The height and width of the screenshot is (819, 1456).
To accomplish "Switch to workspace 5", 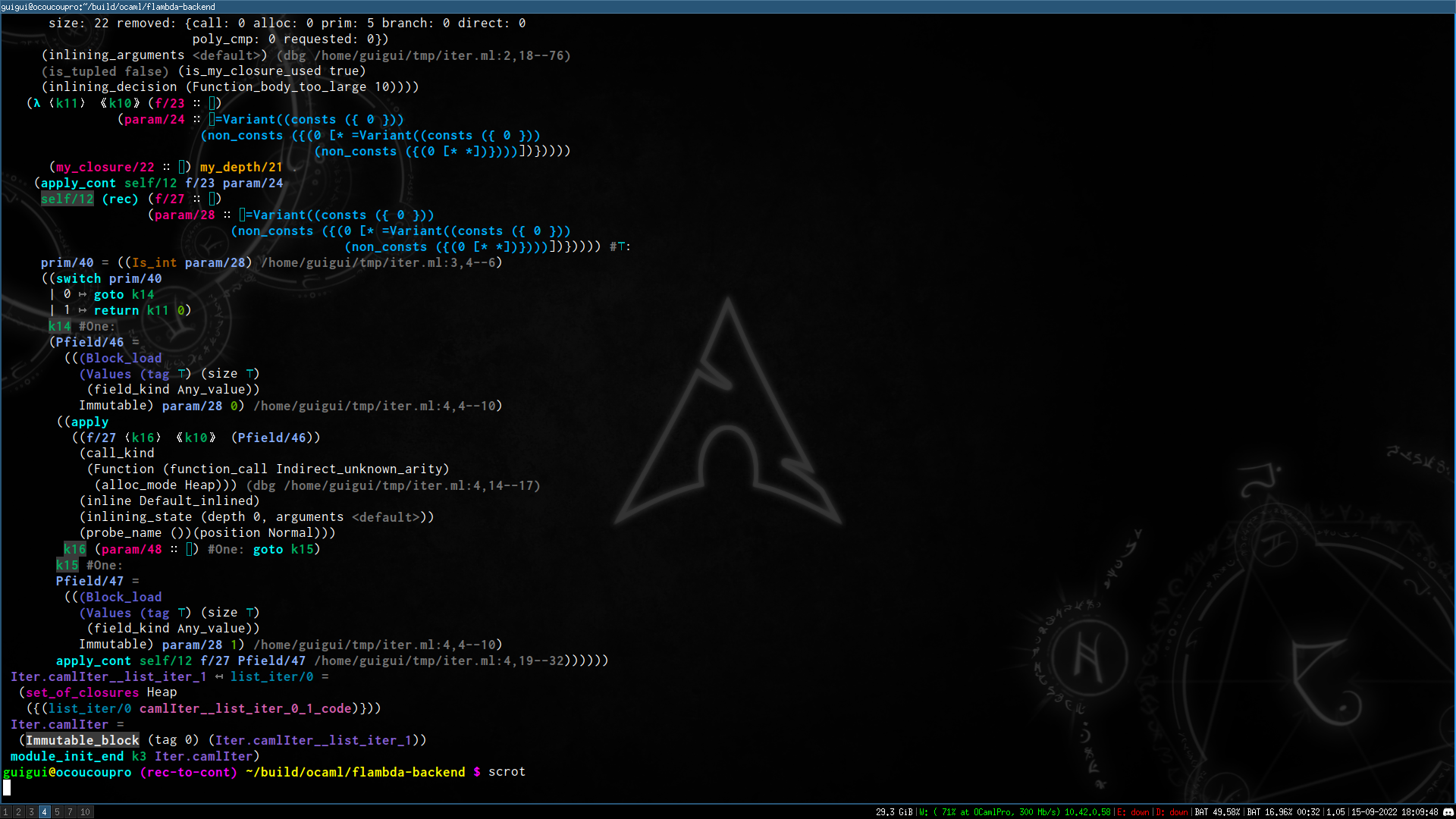I will click(x=57, y=812).
